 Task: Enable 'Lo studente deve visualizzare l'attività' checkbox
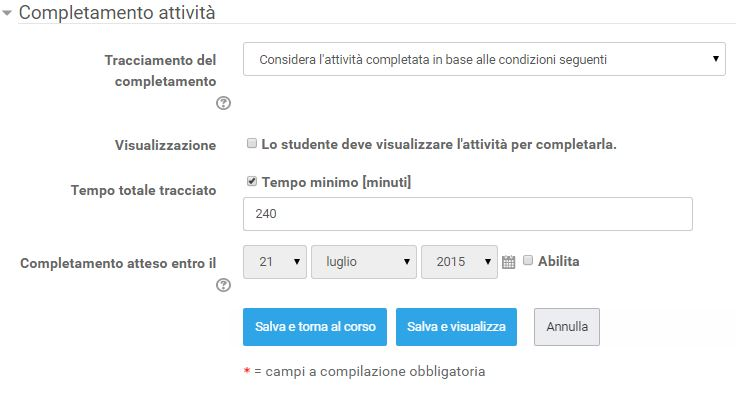[x=252, y=144]
